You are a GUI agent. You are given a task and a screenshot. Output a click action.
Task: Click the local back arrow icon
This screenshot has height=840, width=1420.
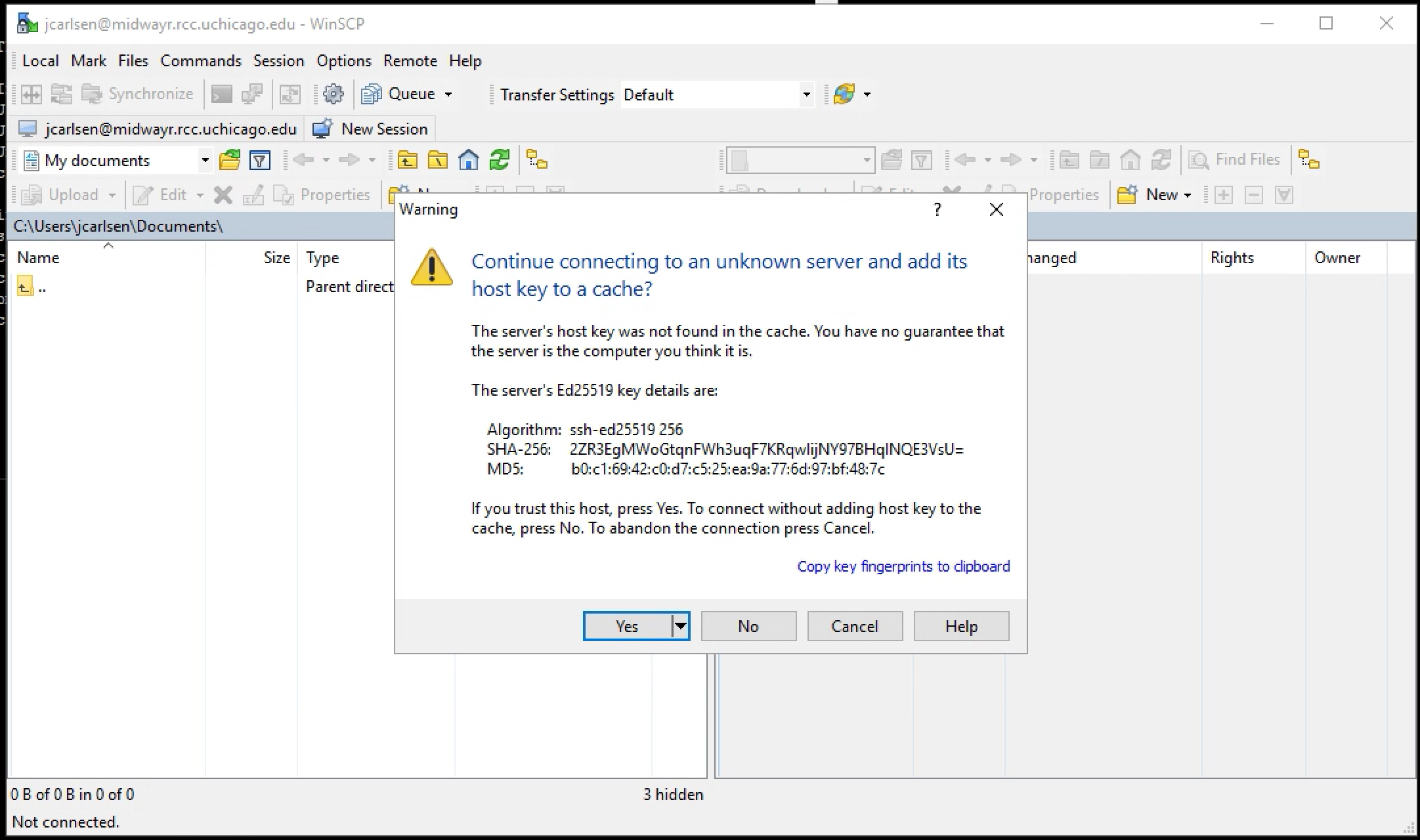303,160
